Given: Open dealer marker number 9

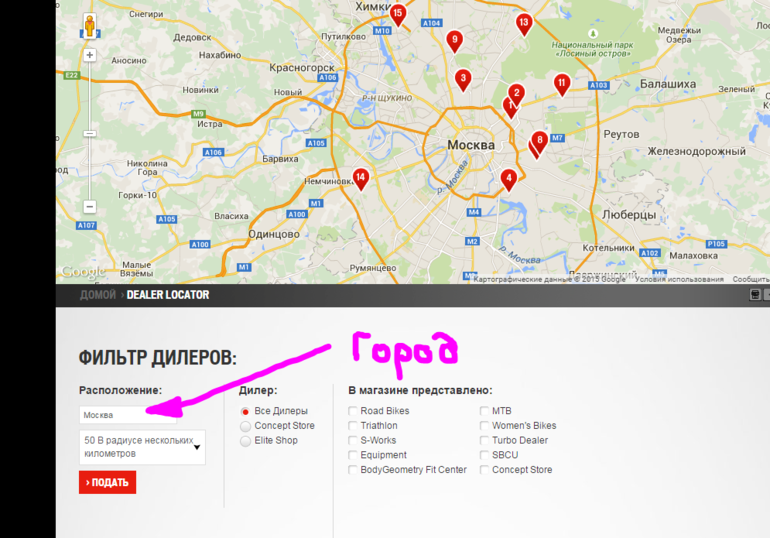Looking at the screenshot, I should click(x=454, y=41).
